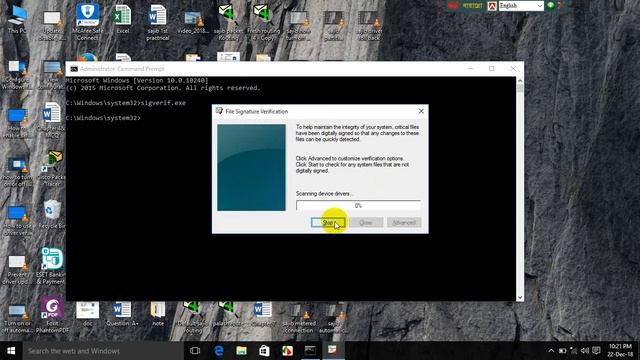Open the sajib 1st practical Word document
Image resolution: width=640 pixels, height=360 pixels.
click(x=158, y=22)
